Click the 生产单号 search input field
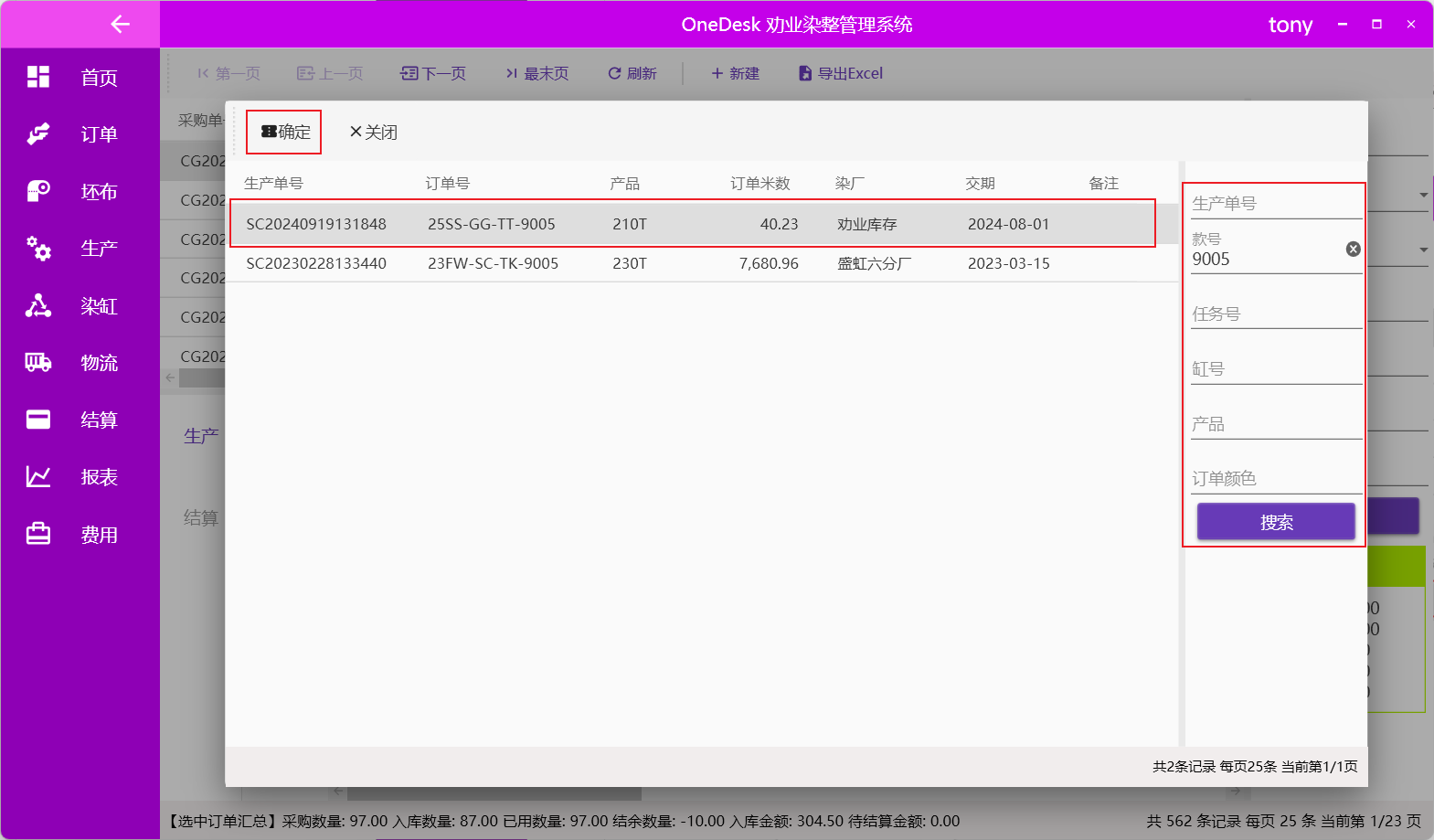Viewport: 1434px width, 840px height. (x=1275, y=204)
